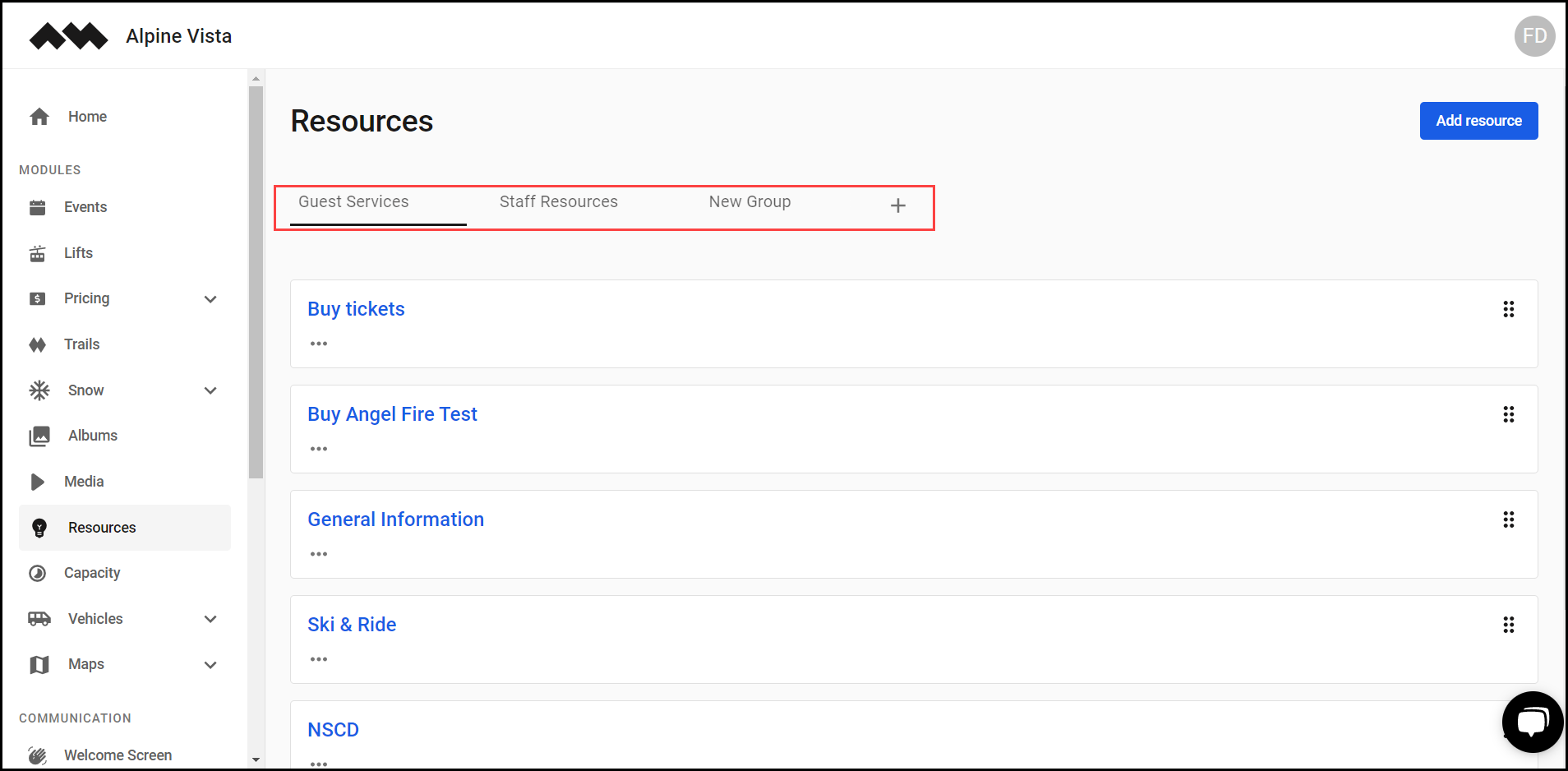Expand the Pricing section
1568x771 pixels.
(x=210, y=299)
